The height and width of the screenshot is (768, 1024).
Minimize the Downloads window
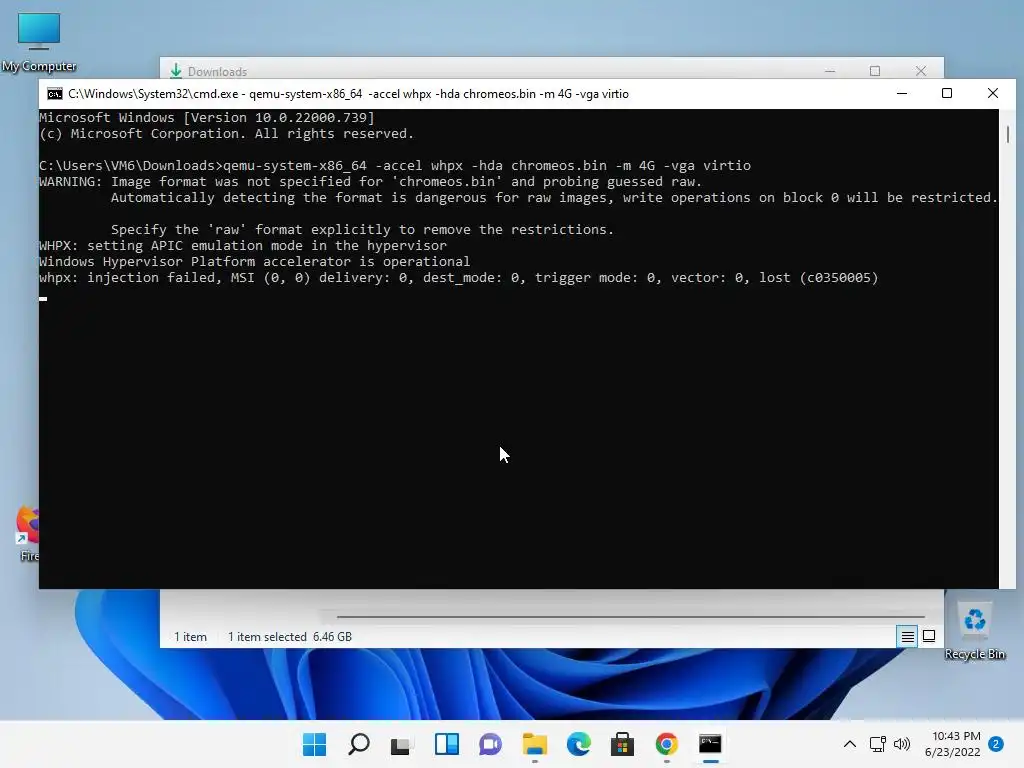[x=830, y=71]
